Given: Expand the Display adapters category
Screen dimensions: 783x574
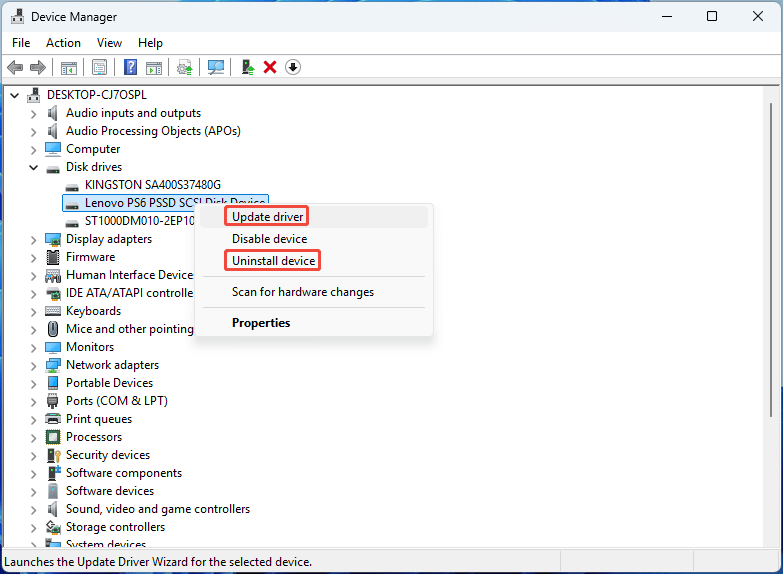Looking at the screenshot, I should click(33, 240).
